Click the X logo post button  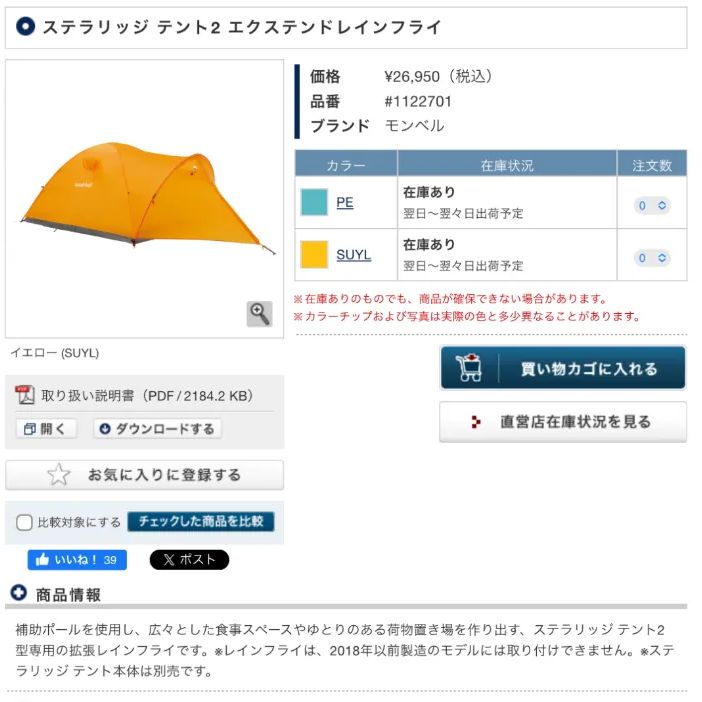(189, 560)
